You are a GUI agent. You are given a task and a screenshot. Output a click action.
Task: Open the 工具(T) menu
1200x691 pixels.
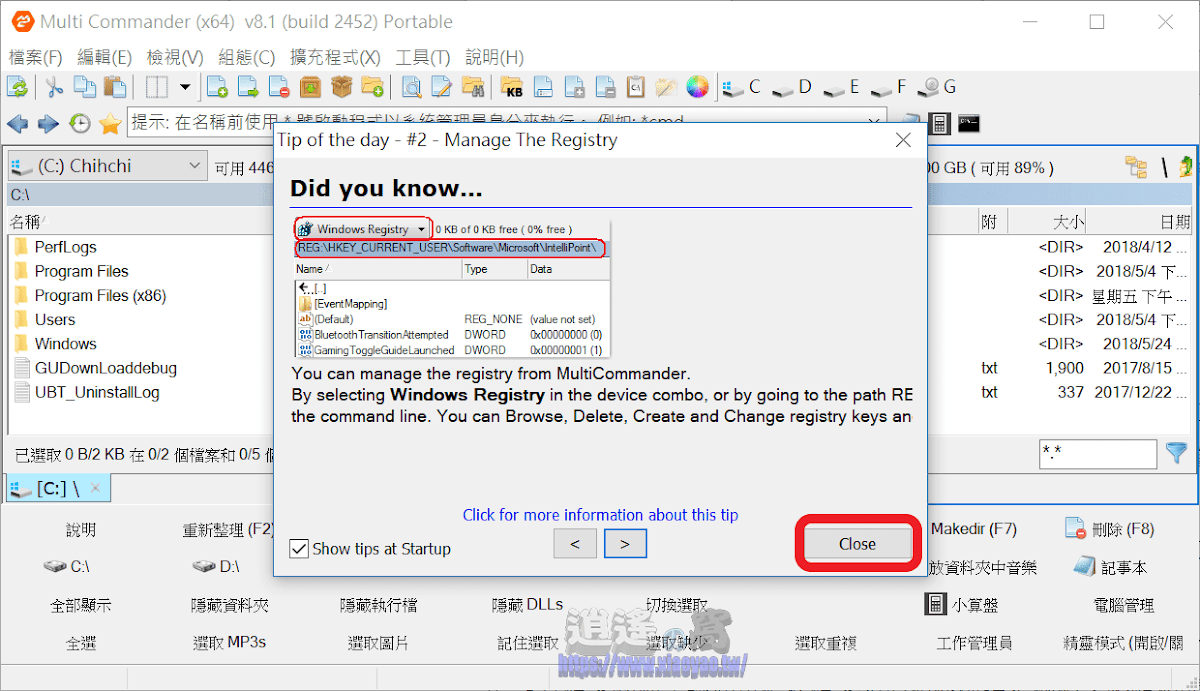point(423,57)
